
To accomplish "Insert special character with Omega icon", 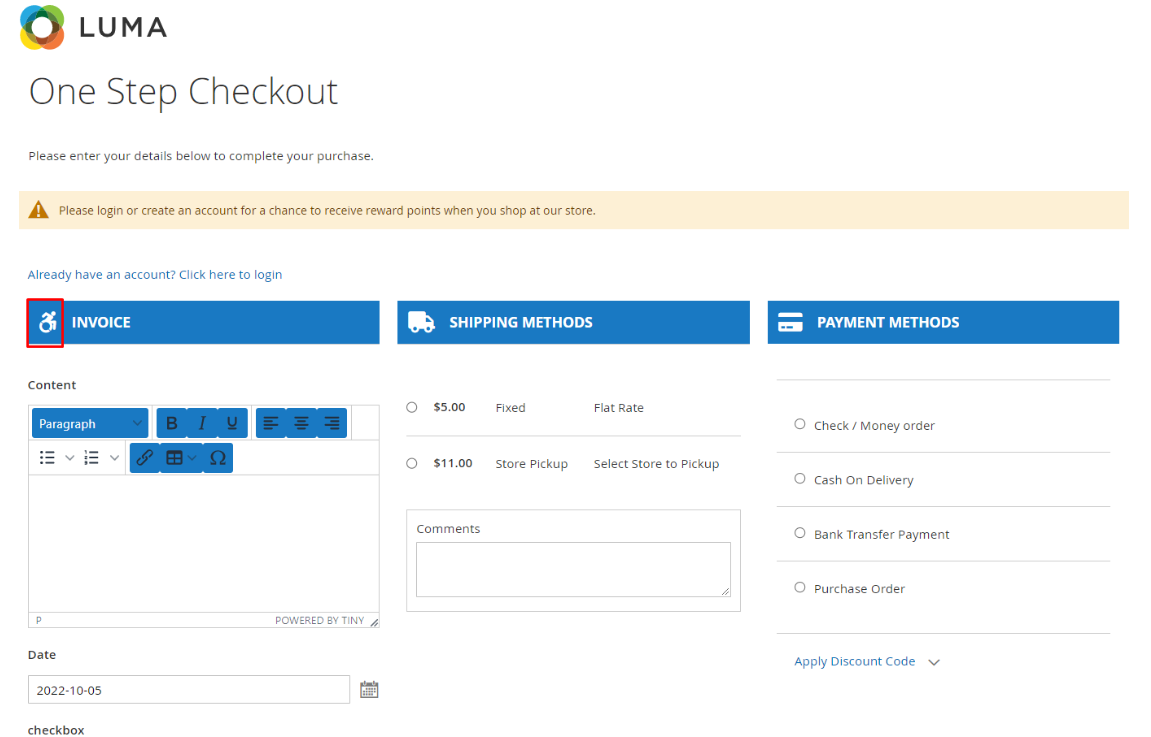I will click(x=218, y=458).
